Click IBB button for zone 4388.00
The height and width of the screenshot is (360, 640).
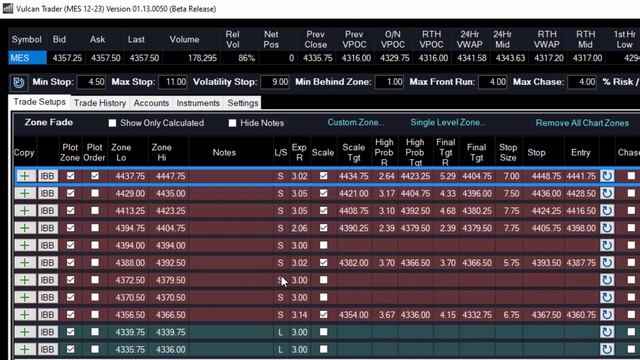[47, 262]
